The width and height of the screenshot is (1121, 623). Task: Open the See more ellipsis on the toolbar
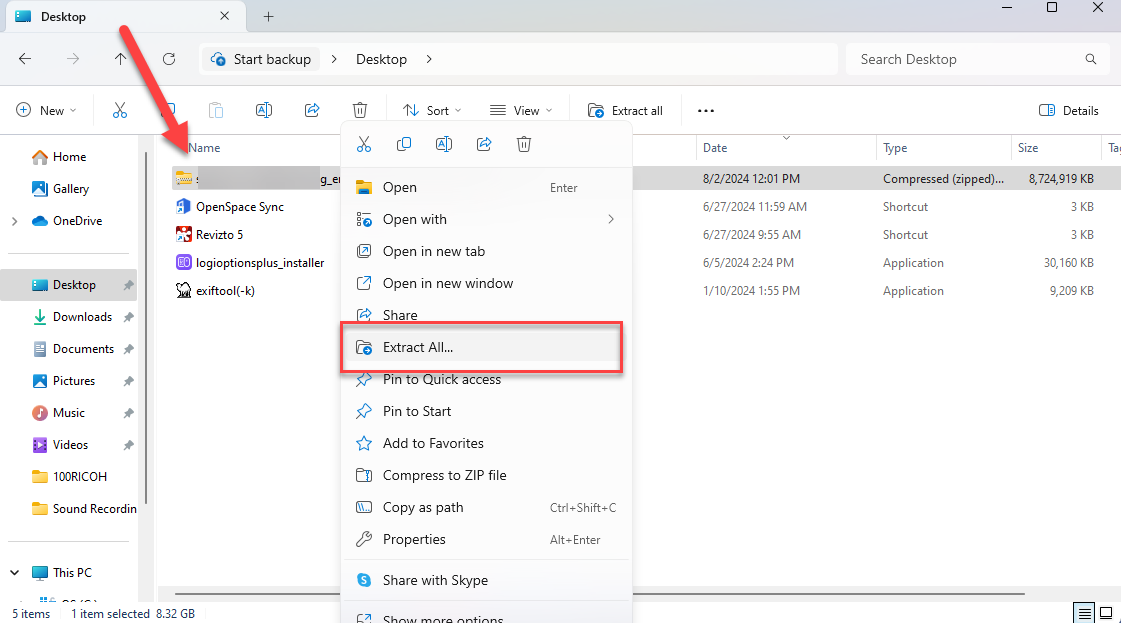[705, 110]
